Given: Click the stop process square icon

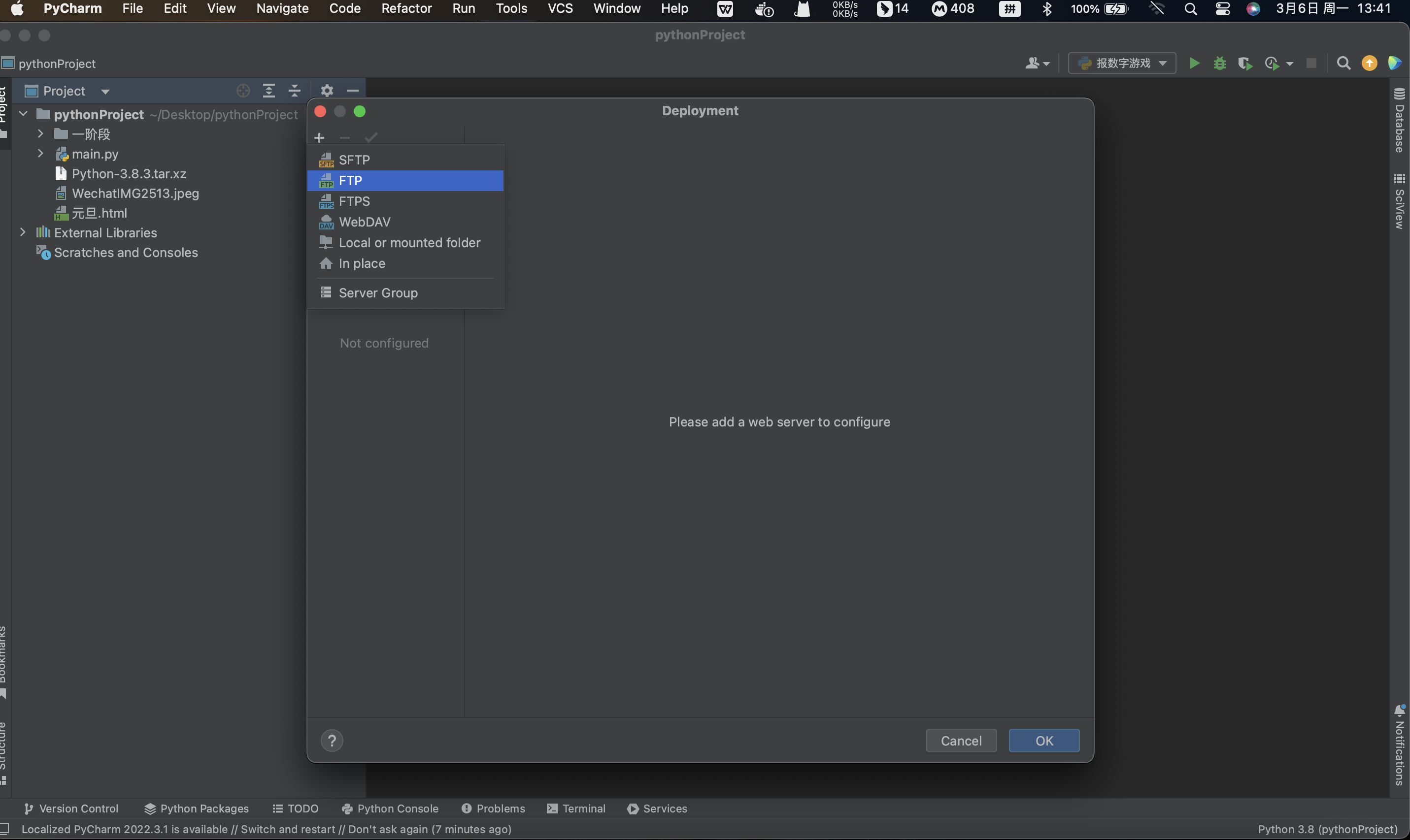Looking at the screenshot, I should 1311,64.
